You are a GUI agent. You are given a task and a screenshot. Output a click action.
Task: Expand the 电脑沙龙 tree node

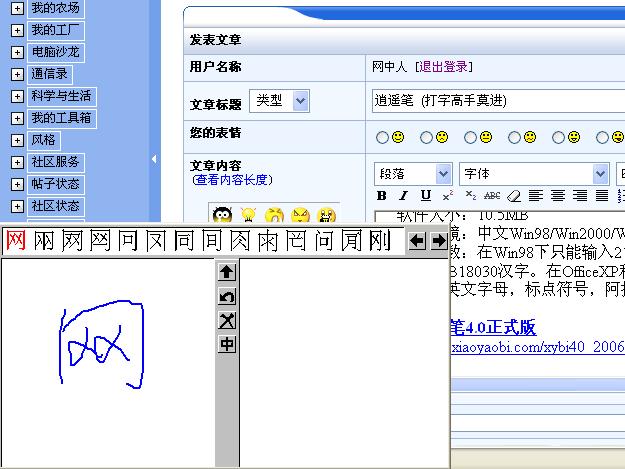[x=17, y=52]
